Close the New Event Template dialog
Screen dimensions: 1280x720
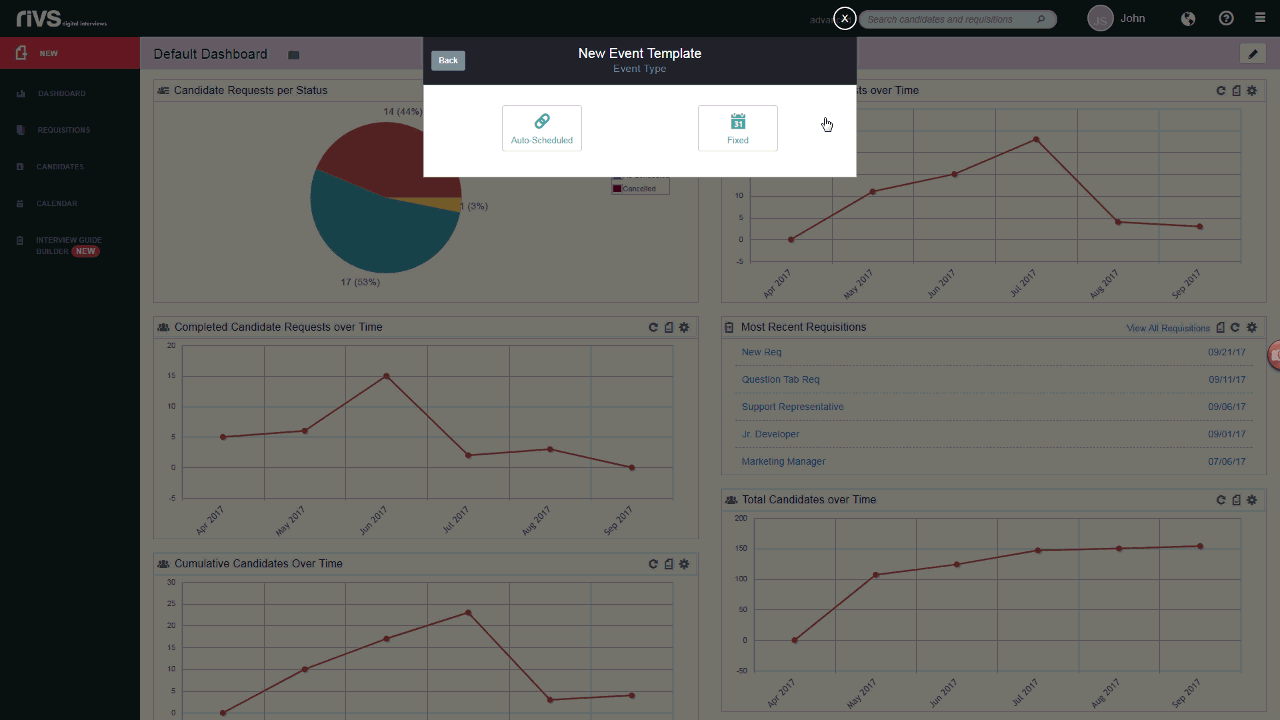[845, 18]
